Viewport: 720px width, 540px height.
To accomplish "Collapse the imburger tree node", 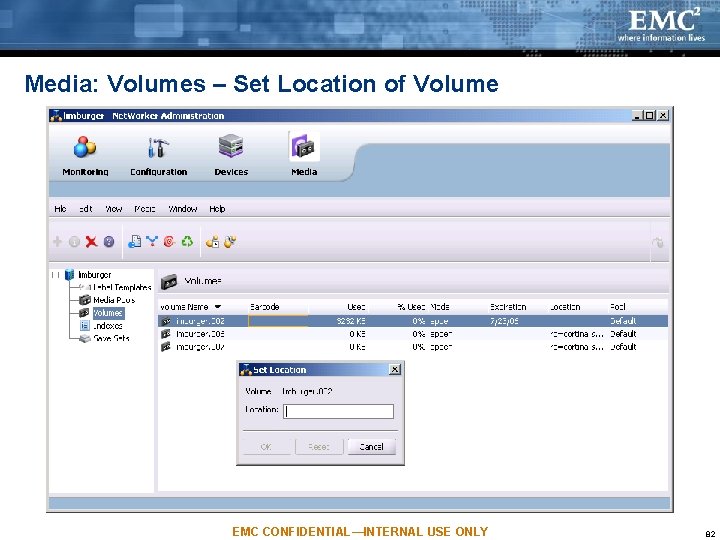I will click(56, 275).
